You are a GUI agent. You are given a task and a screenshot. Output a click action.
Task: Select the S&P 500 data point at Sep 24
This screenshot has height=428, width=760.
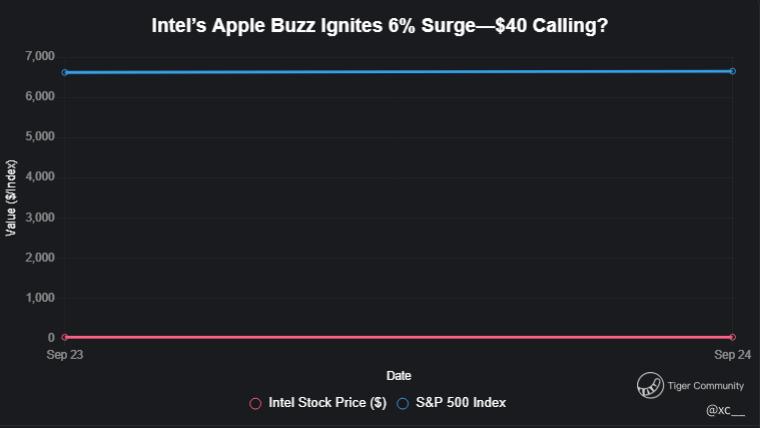coord(732,71)
